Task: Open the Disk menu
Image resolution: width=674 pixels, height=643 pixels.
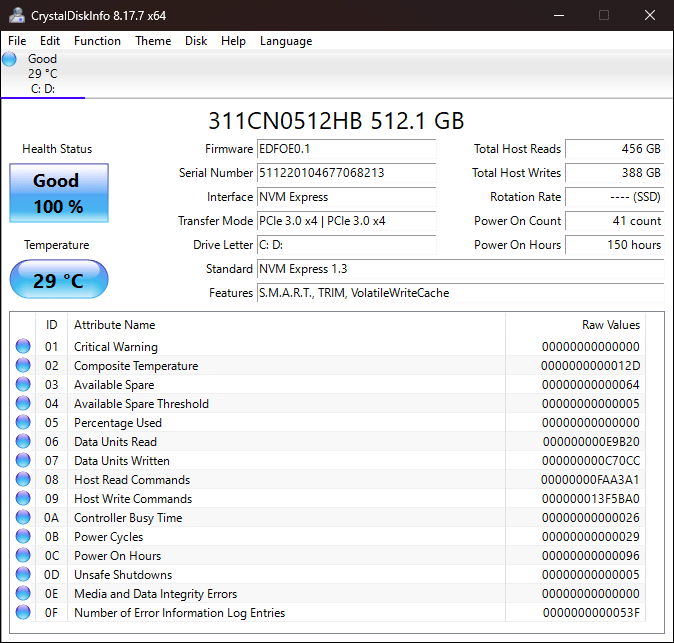Action: point(196,41)
